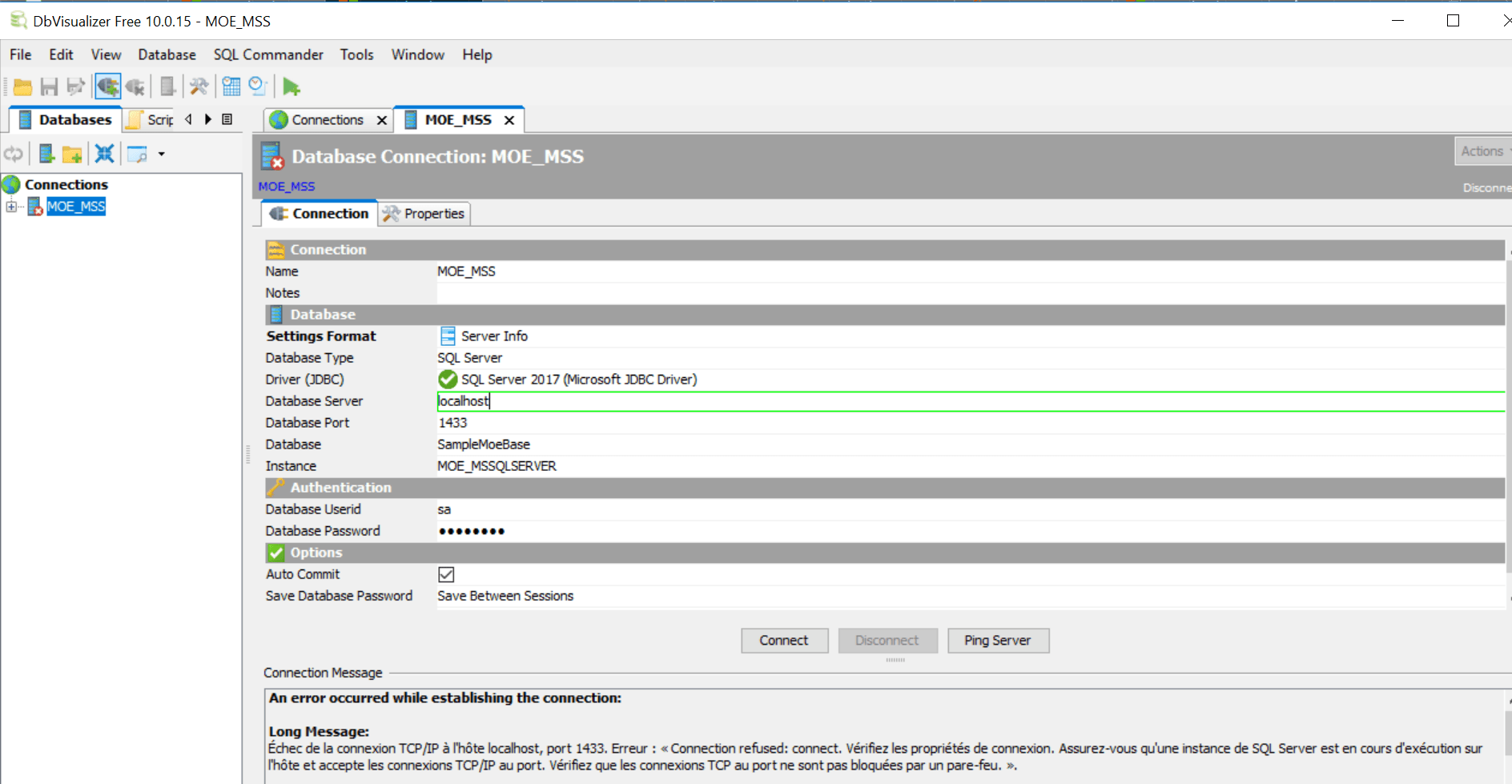Open the SQL Commander menu
Image resolution: width=1512 pixels, height=784 pixels.
click(268, 54)
